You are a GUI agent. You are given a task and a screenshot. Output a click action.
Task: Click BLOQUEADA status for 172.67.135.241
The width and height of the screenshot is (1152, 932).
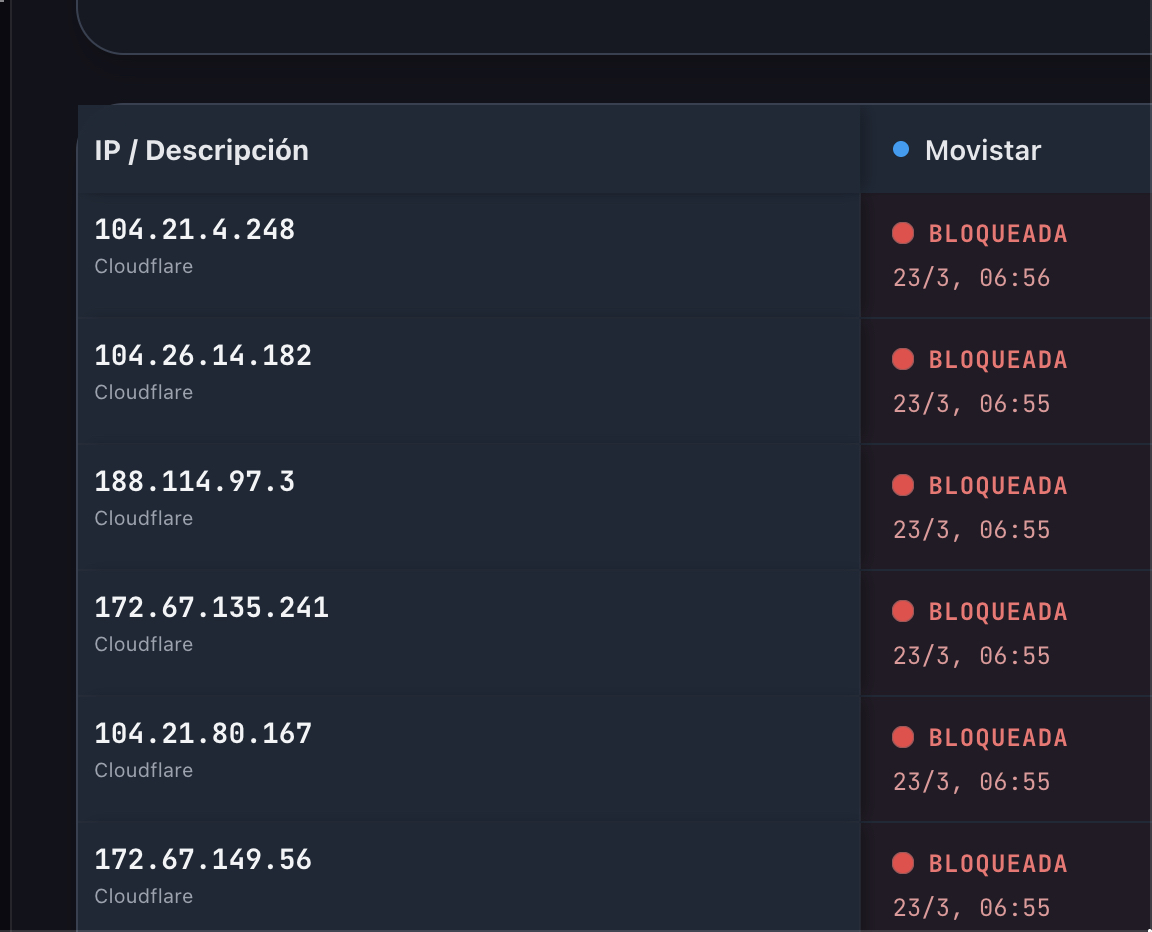tap(998, 612)
